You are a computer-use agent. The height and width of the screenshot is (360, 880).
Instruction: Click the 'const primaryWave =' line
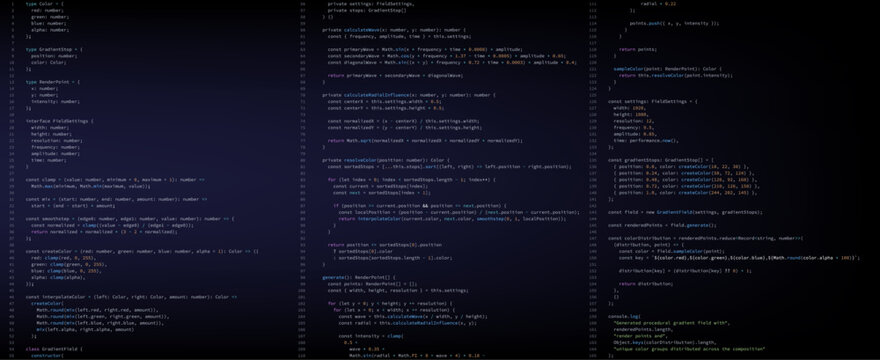tap(425, 49)
